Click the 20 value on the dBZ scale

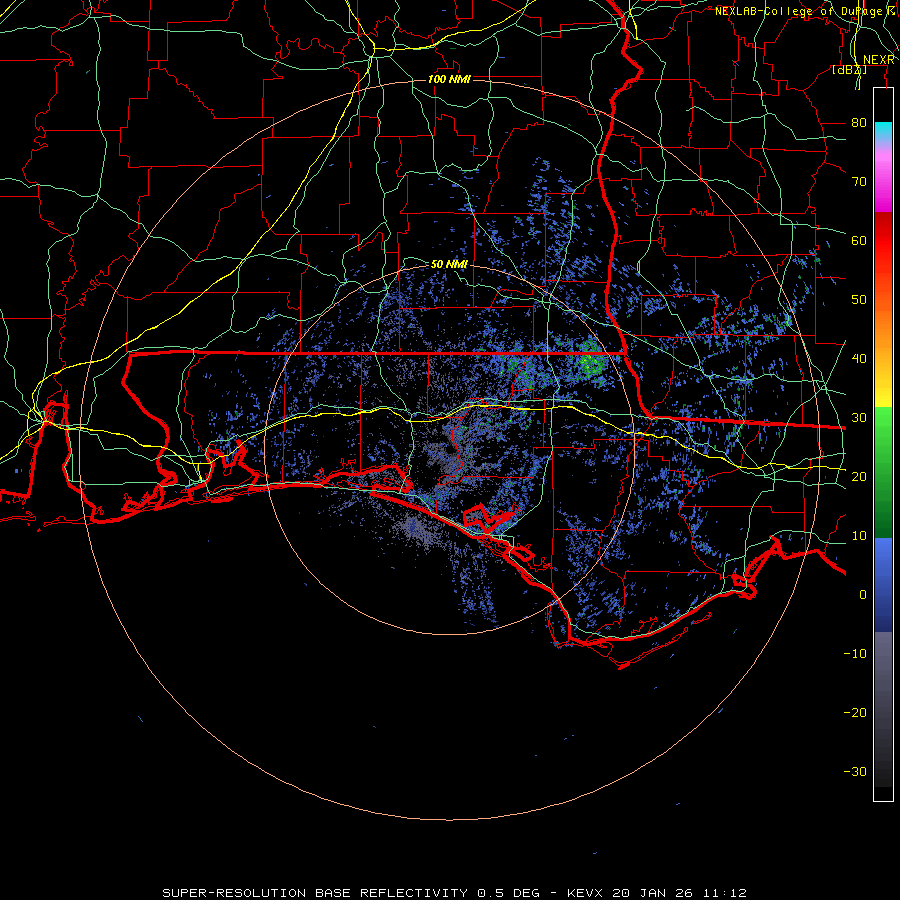click(859, 476)
